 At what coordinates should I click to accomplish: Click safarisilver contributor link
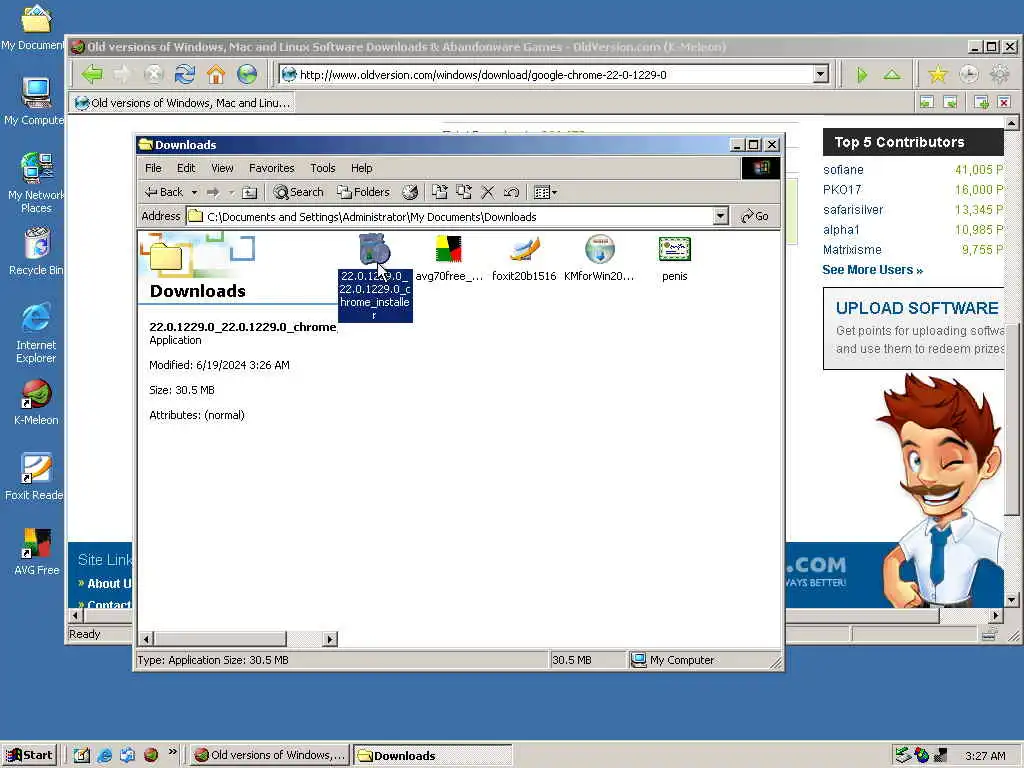point(853,210)
